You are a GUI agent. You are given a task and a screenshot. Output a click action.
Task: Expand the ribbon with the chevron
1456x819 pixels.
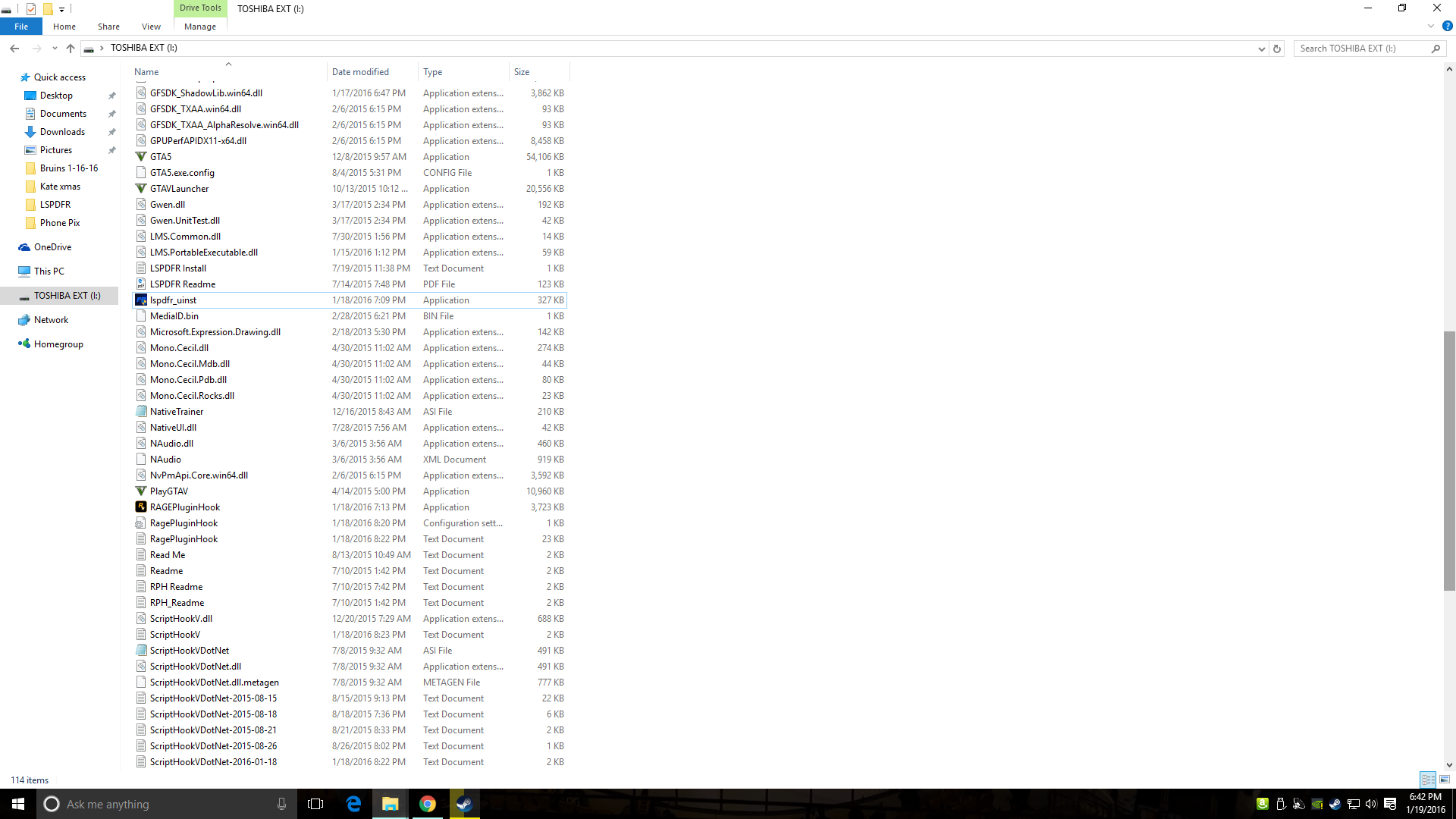(x=1431, y=26)
